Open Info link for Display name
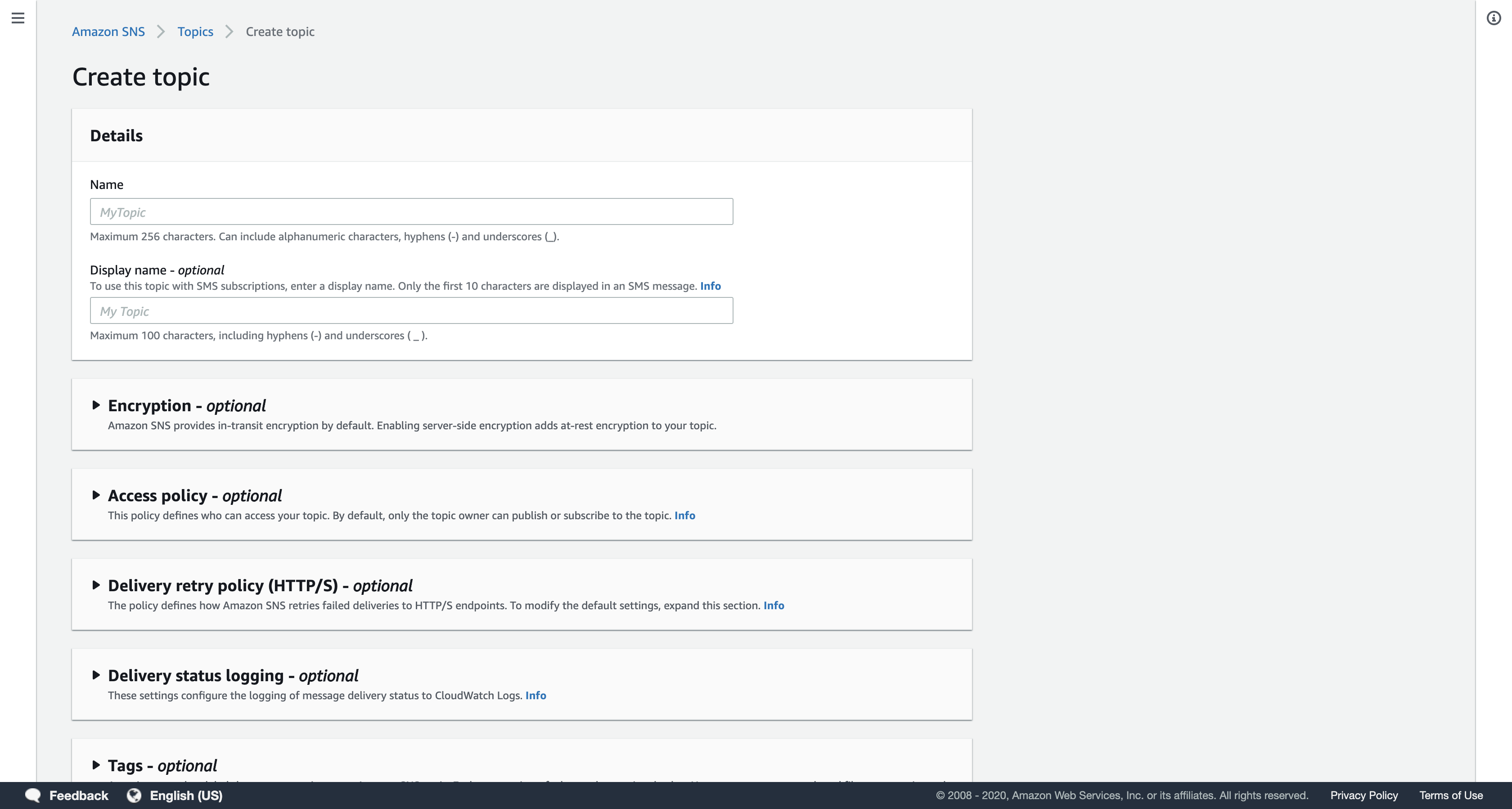Screen dimensions: 1512x809 710,286
